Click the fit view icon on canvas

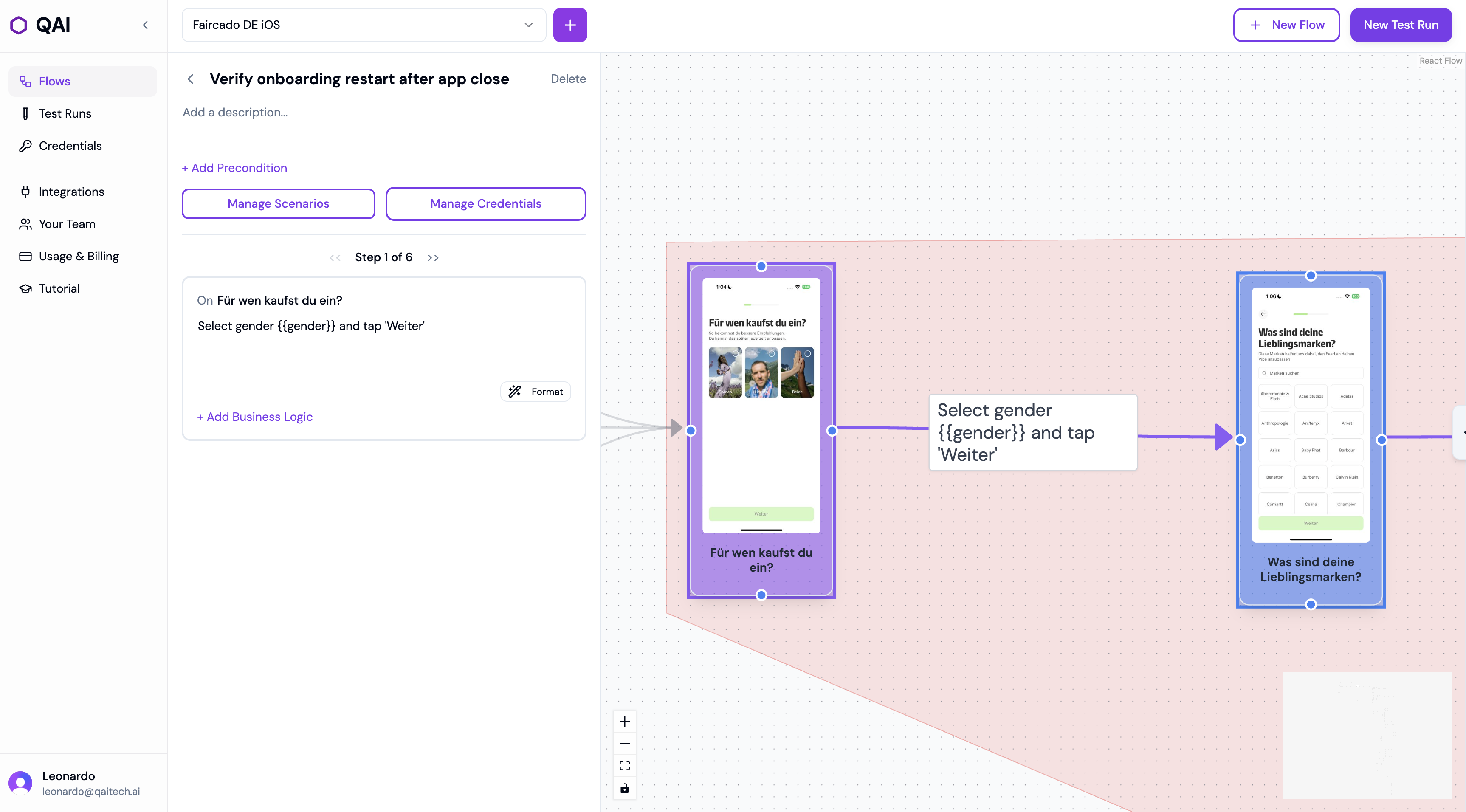[624, 766]
